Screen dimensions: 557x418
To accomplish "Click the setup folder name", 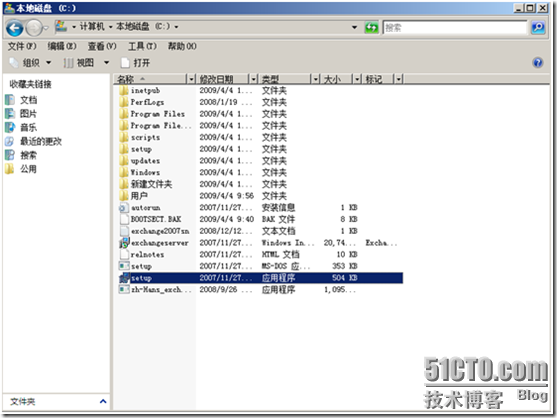I will coord(141,149).
